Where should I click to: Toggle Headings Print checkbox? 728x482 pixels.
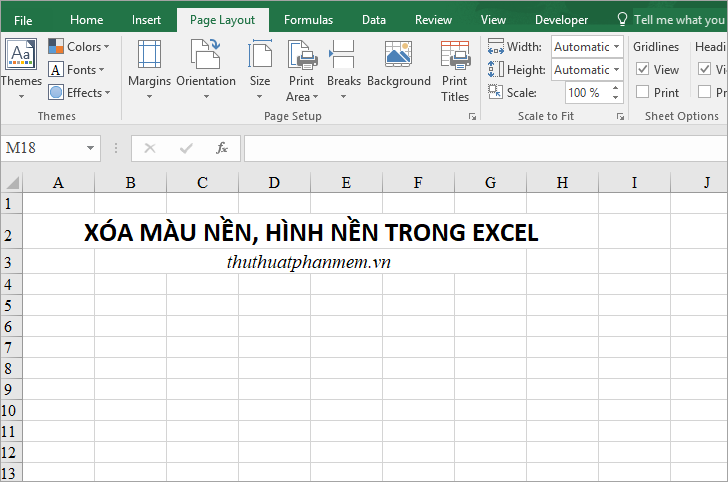[705, 92]
